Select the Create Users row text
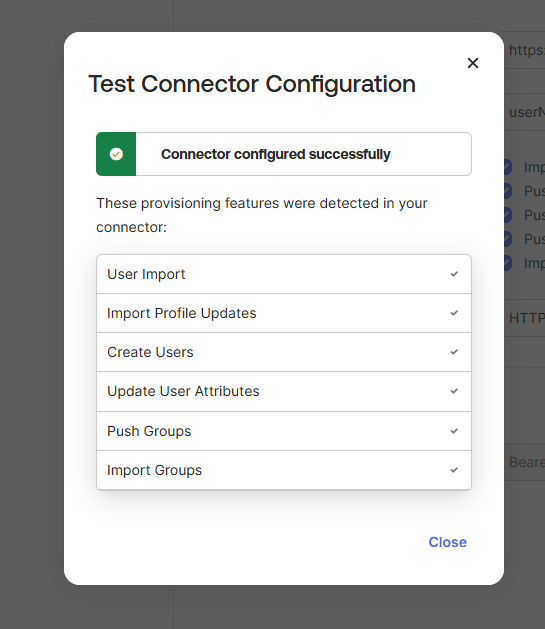 click(x=150, y=352)
